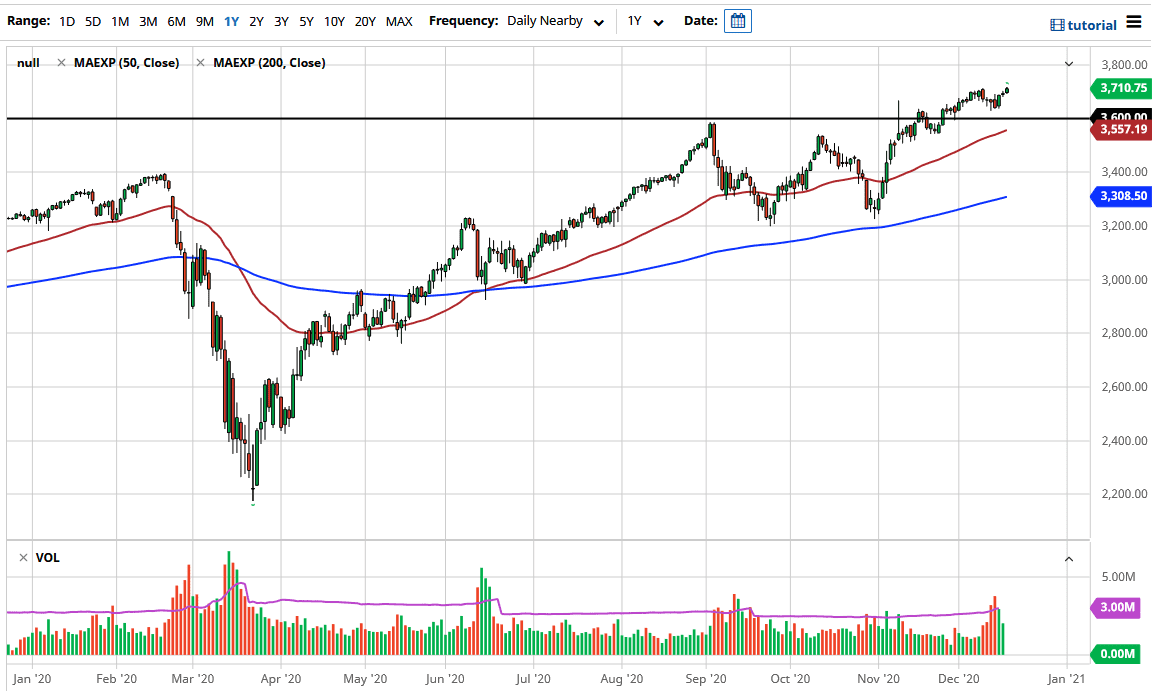Select the 6M range
The width and height of the screenshot is (1155, 691).
point(176,20)
